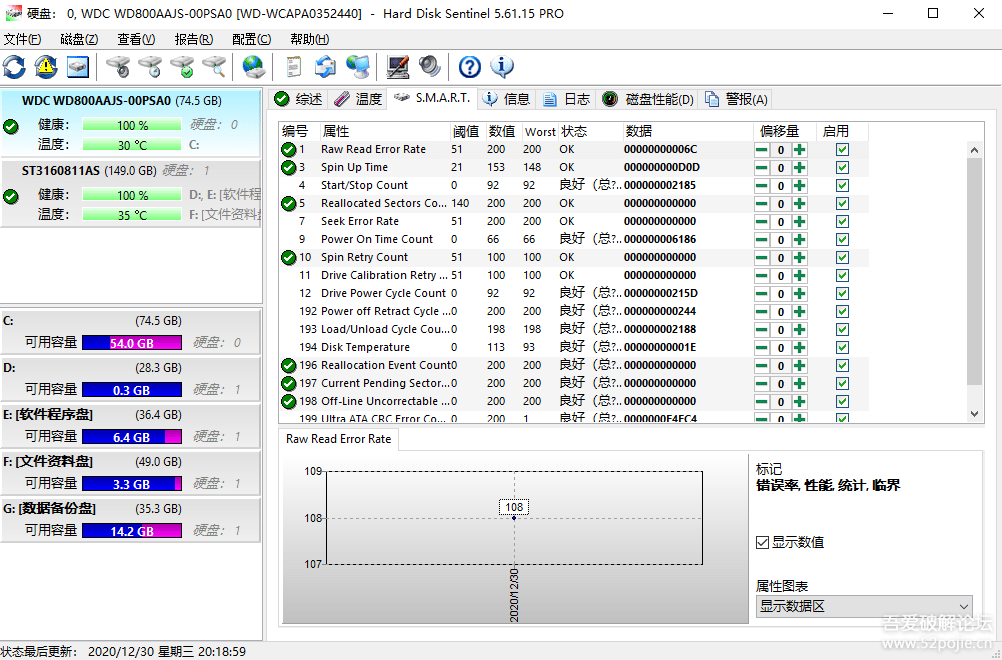Screen dimensions: 1002x660
Task: Open the 帮助(H) menu
Action: pos(309,40)
